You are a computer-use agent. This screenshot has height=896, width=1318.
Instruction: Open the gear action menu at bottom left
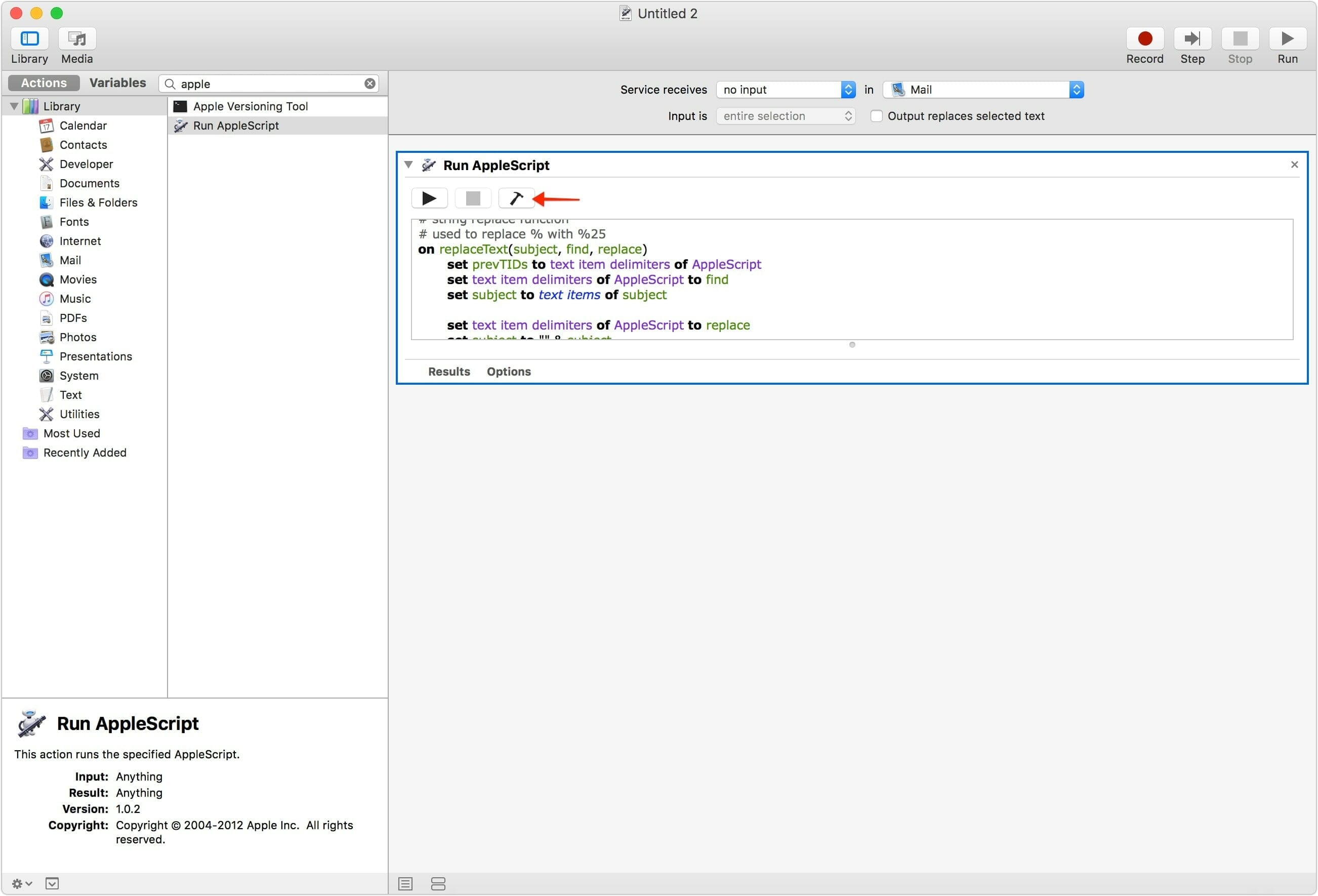pyautogui.click(x=22, y=883)
